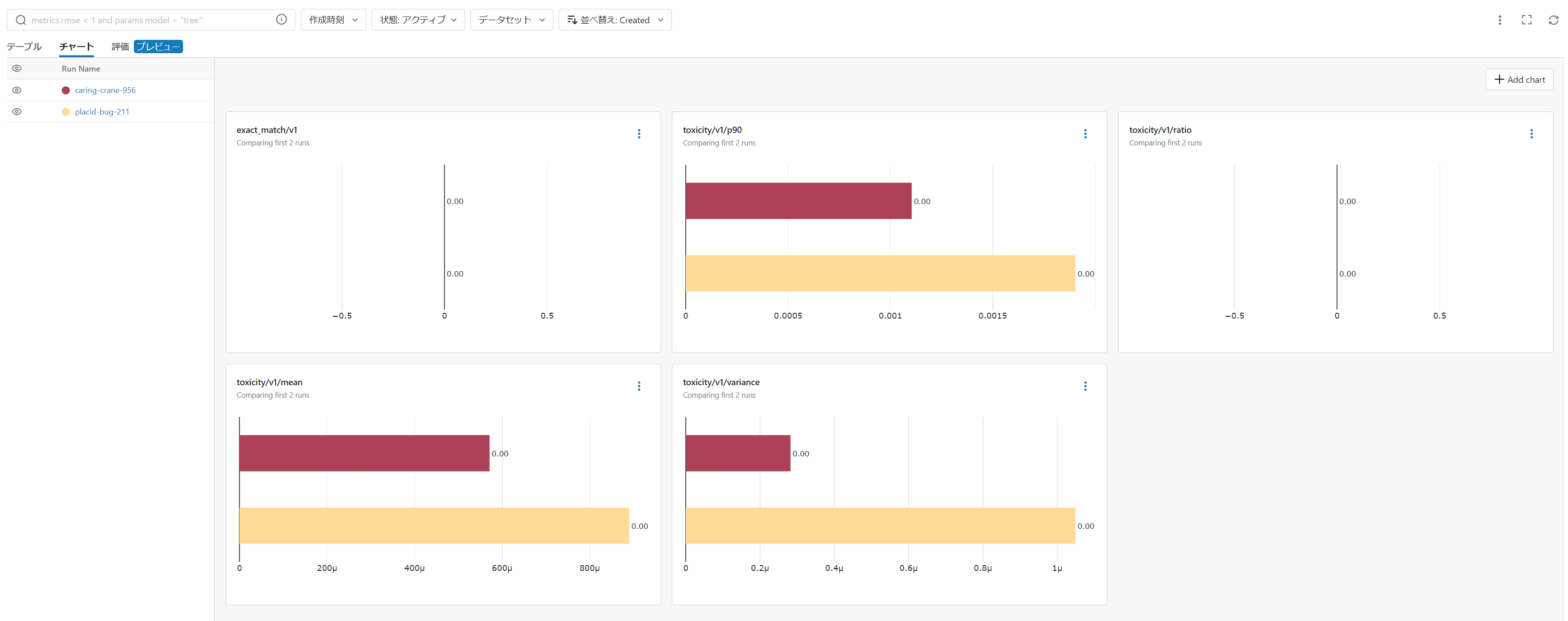
Task: Open exact_match/v1 chart options menu
Action: (x=638, y=134)
